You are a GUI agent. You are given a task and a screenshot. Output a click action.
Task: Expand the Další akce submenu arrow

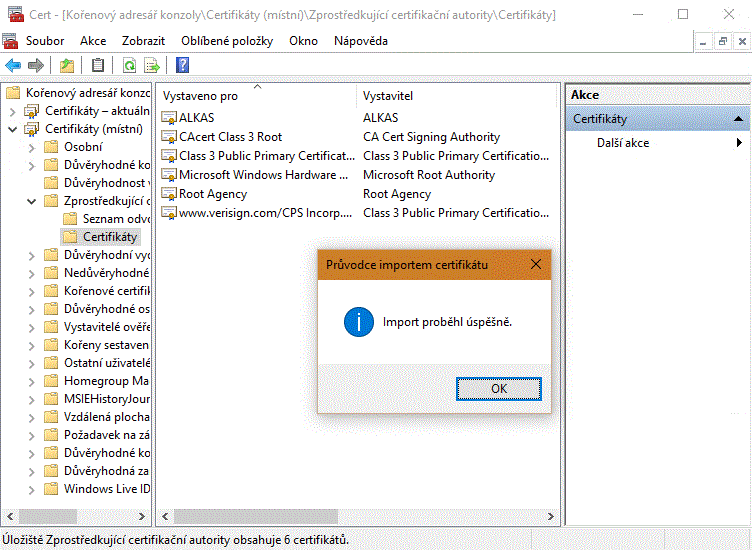click(x=739, y=143)
